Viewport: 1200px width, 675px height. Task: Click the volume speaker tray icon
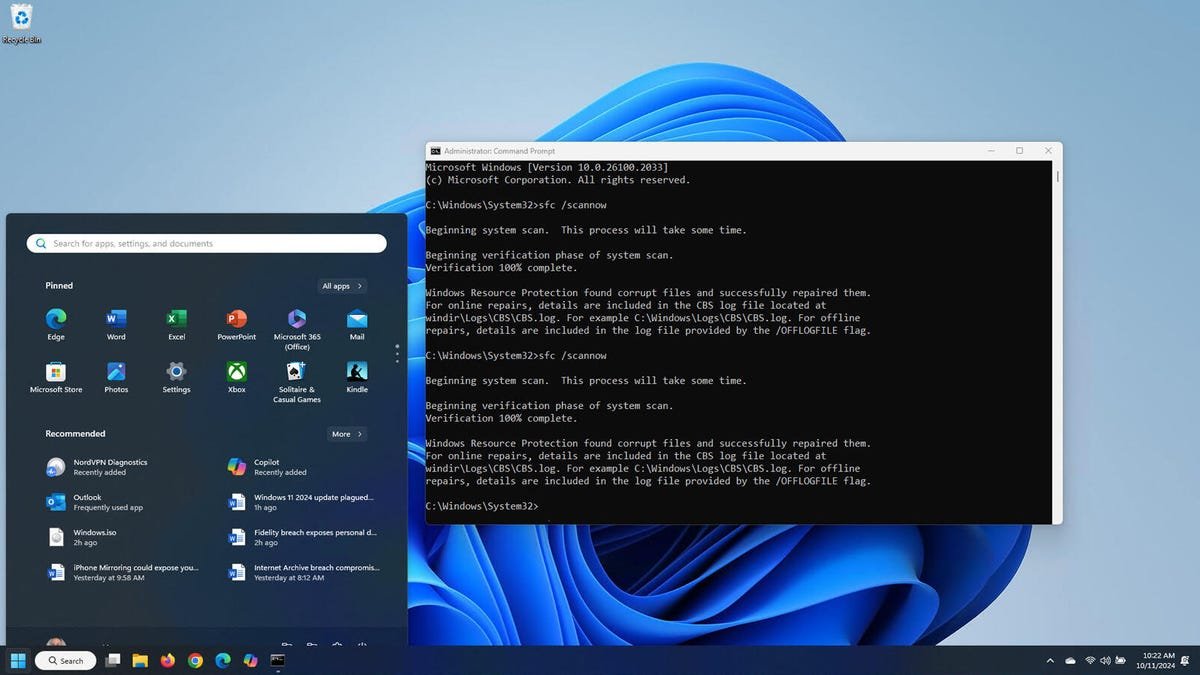[1105, 661]
